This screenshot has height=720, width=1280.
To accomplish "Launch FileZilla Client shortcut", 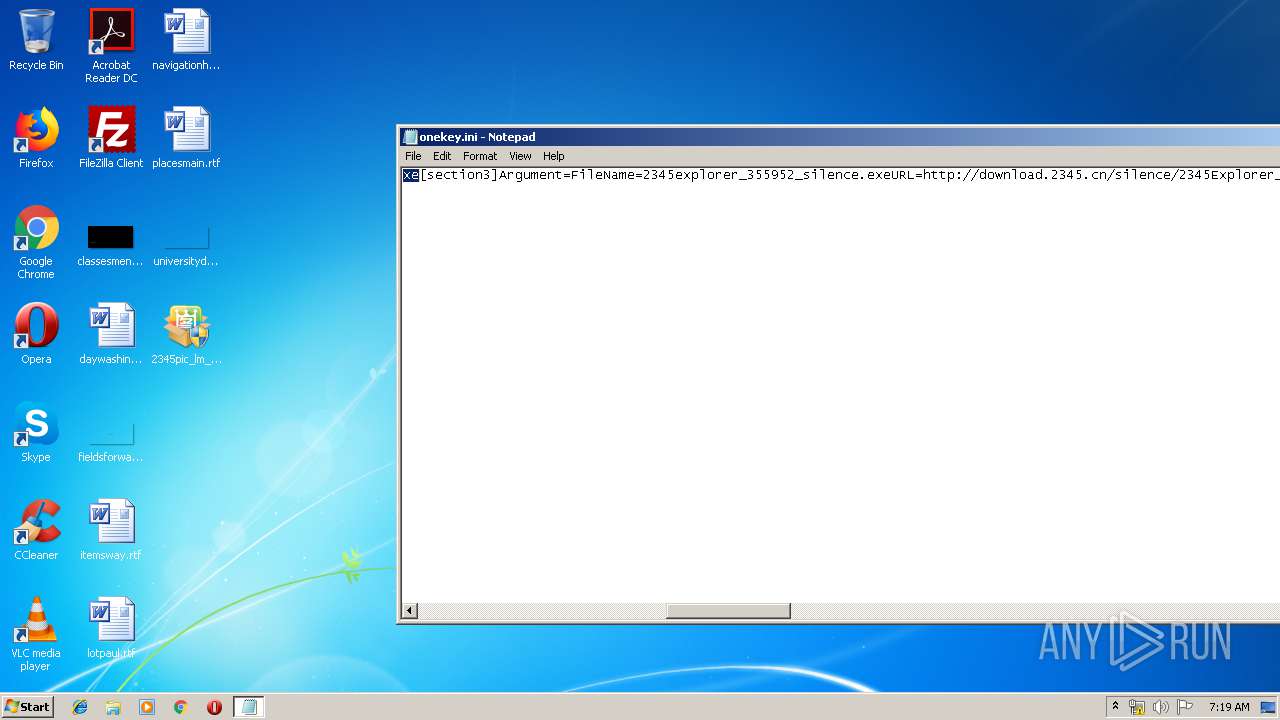I will (111, 138).
